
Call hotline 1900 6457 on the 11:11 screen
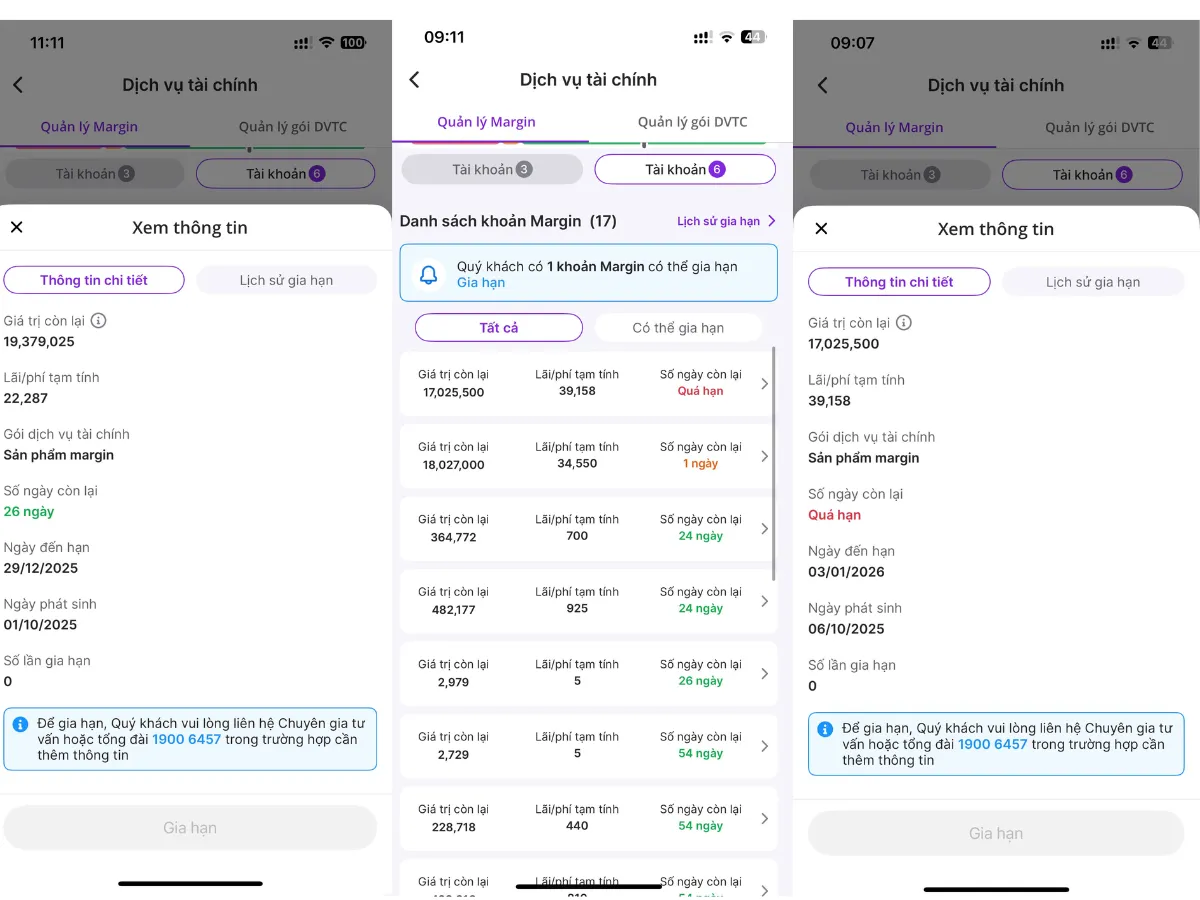click(x=187, y=740)
